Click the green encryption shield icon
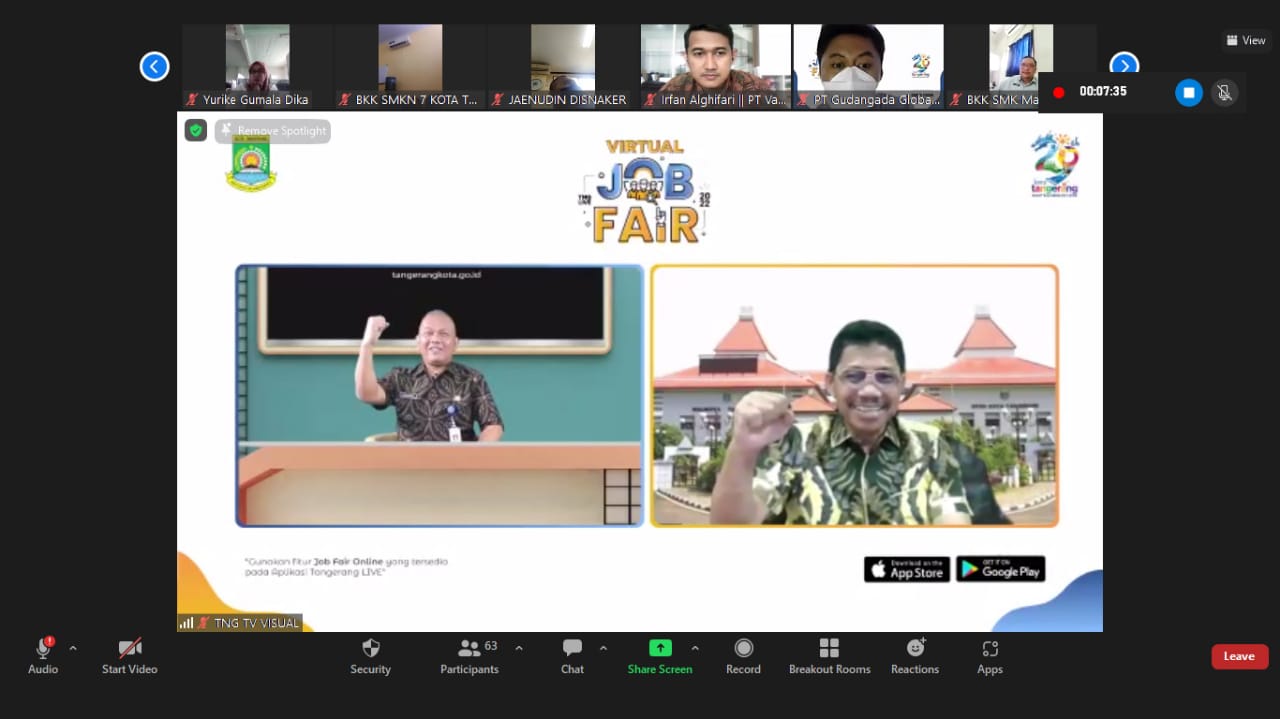The width and height of the screenshot is (1280, 719). click(x=196, y=130)
